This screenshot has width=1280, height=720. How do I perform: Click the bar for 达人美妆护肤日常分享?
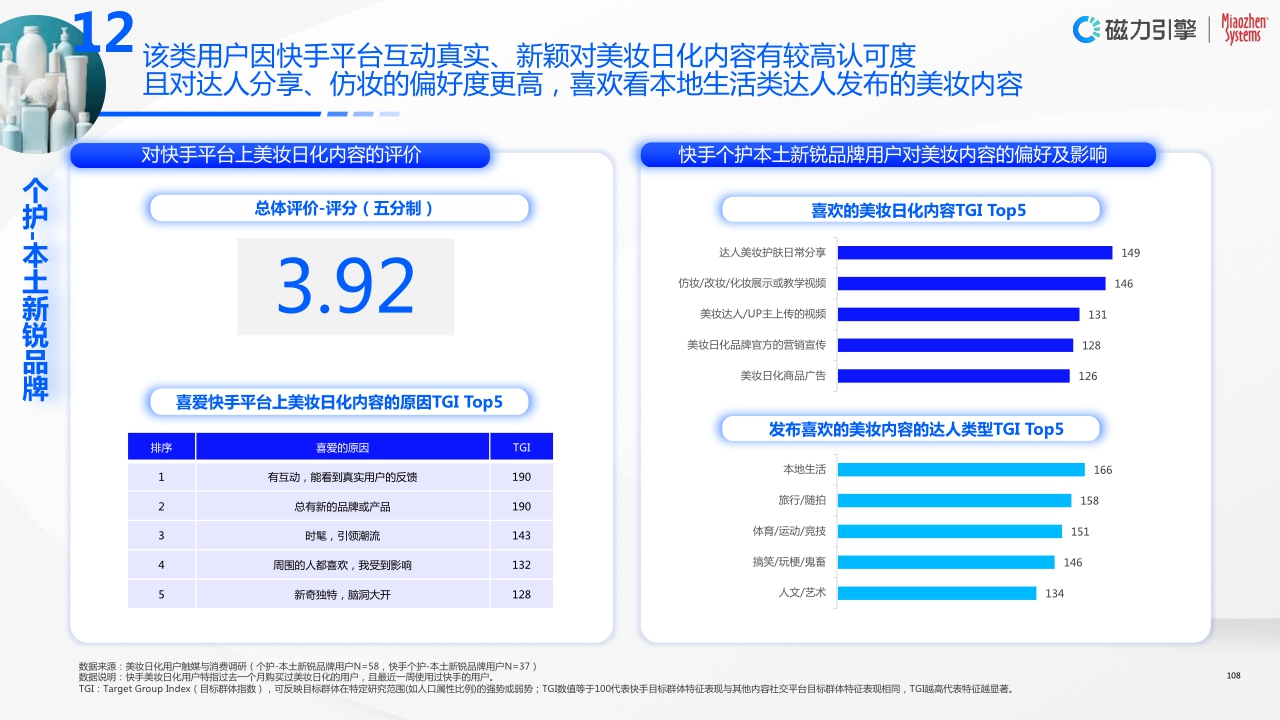coord(975,252)
